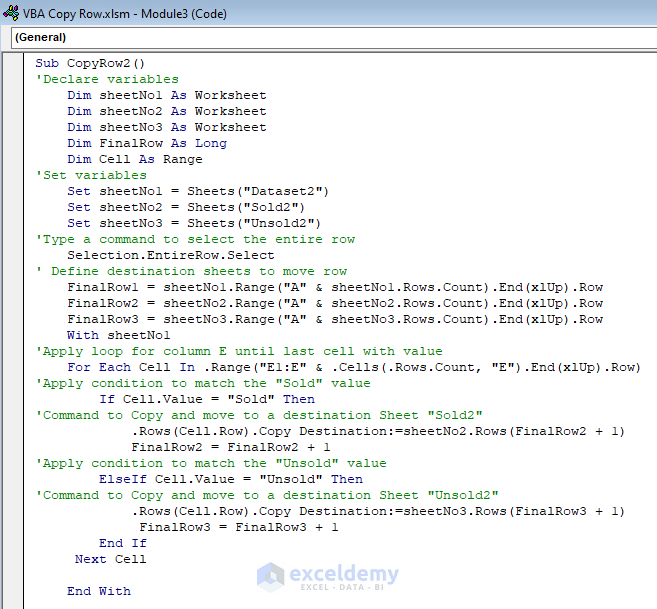Click 'Dim FinalRow As Long' line

click(x=147, y=143)
